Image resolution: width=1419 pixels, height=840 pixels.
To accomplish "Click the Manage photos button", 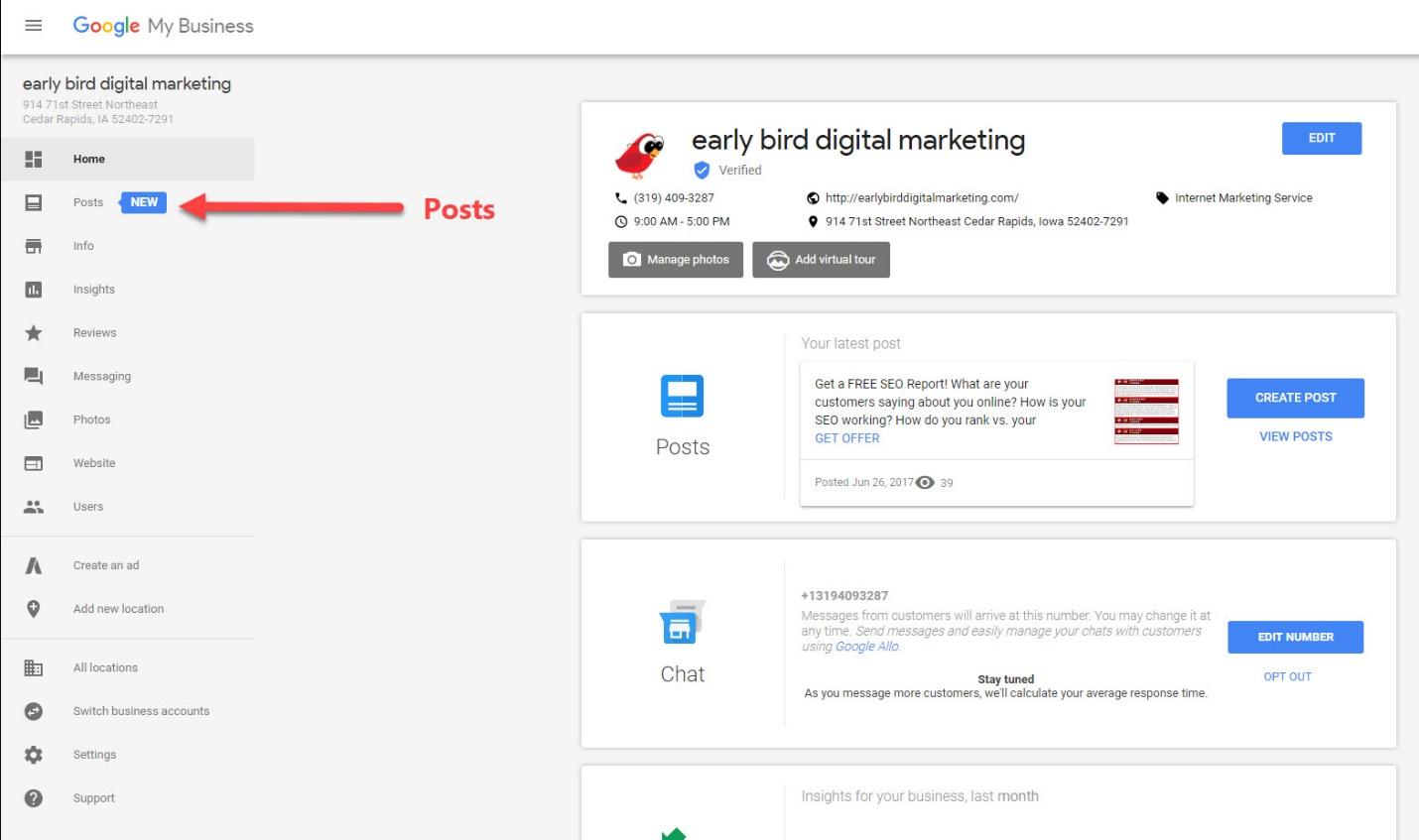I will pyautogui.click(x=676, y=260).
